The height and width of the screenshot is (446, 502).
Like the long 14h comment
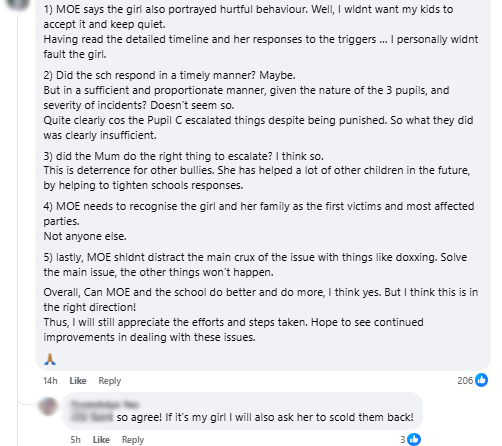[x=78, y=381]
